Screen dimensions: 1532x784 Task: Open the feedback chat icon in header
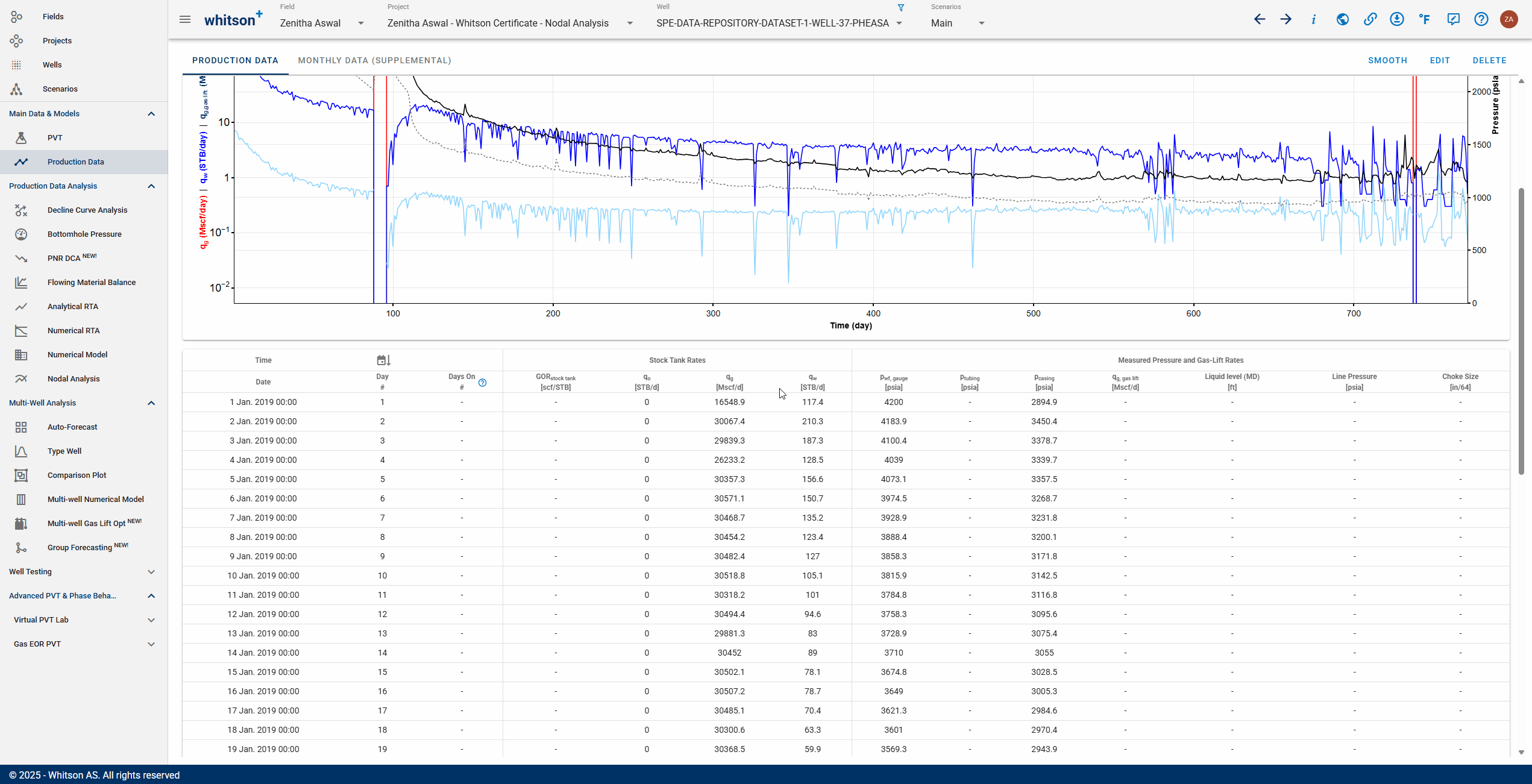1453,19
